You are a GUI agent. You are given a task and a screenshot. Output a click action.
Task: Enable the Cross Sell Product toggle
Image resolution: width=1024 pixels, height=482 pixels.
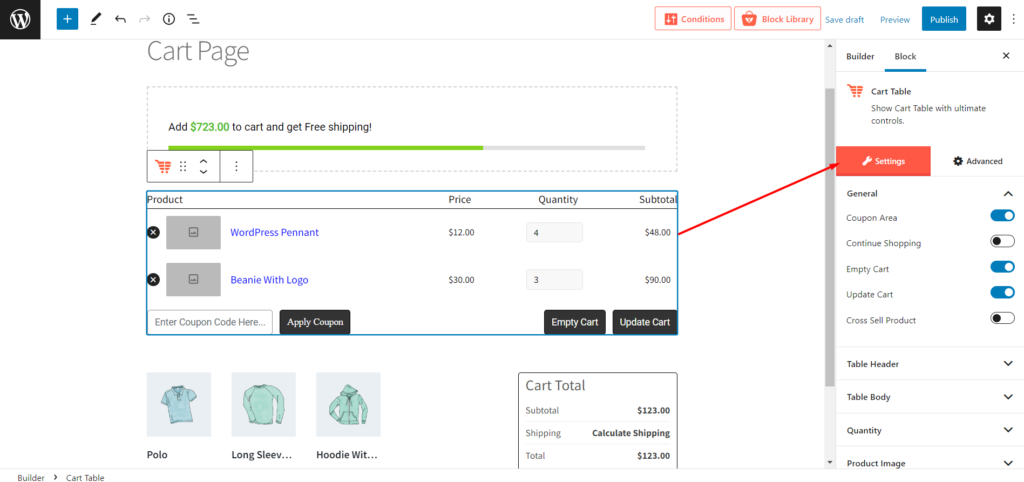[1002, 319]
